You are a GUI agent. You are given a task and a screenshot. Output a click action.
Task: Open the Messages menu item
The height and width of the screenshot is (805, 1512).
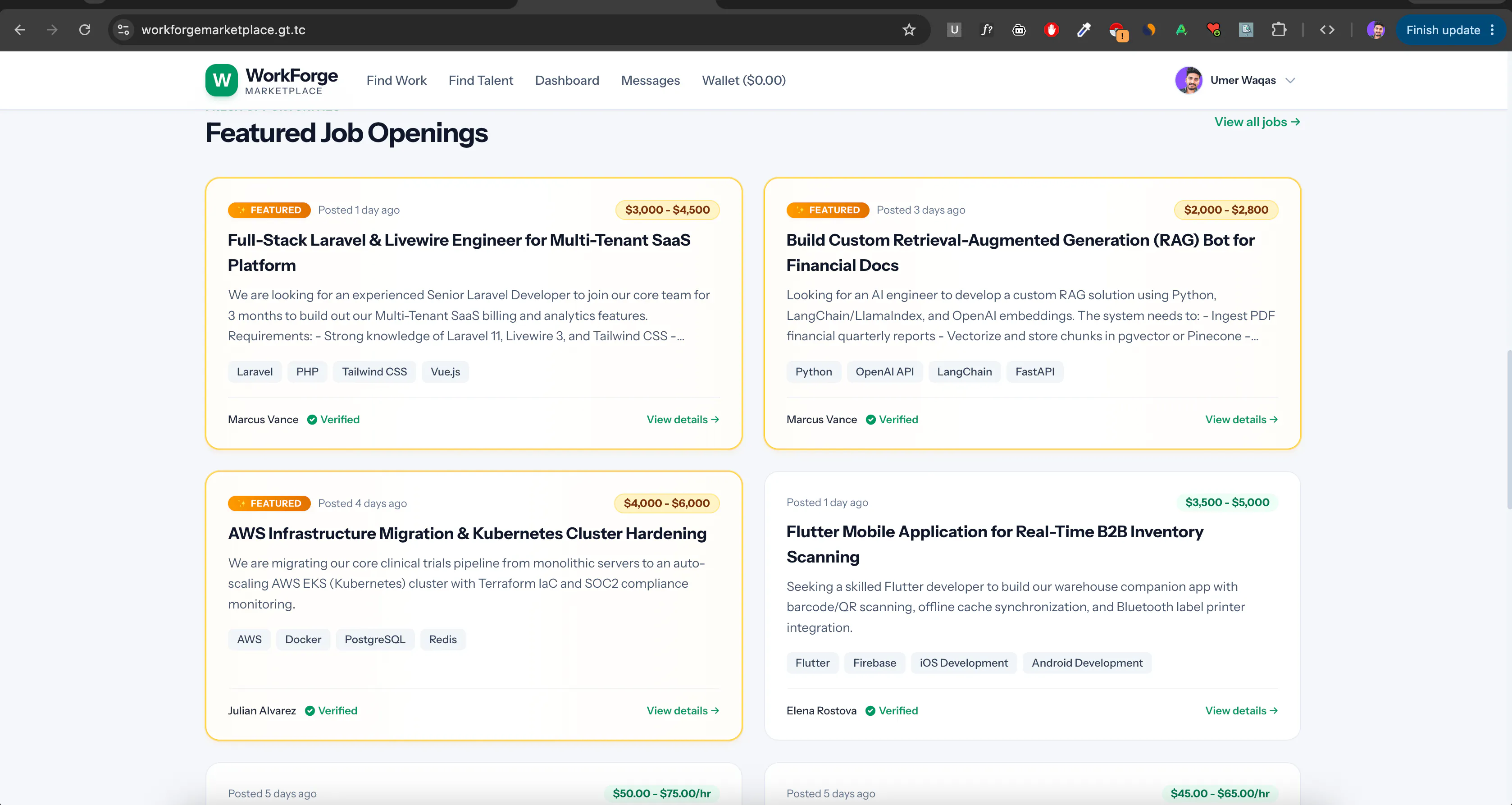click(x=650, y=80)
